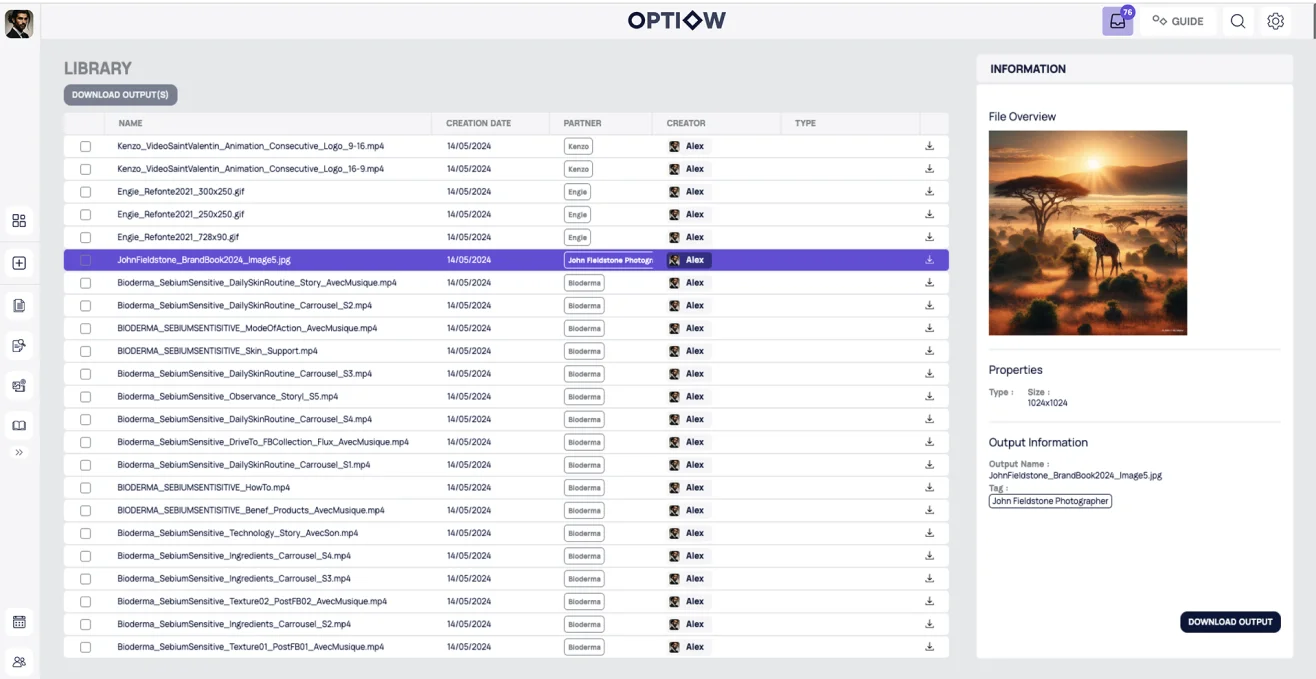Open the settings gear icon
This screenshot has width=1316, height=679.
(1275, 21)
